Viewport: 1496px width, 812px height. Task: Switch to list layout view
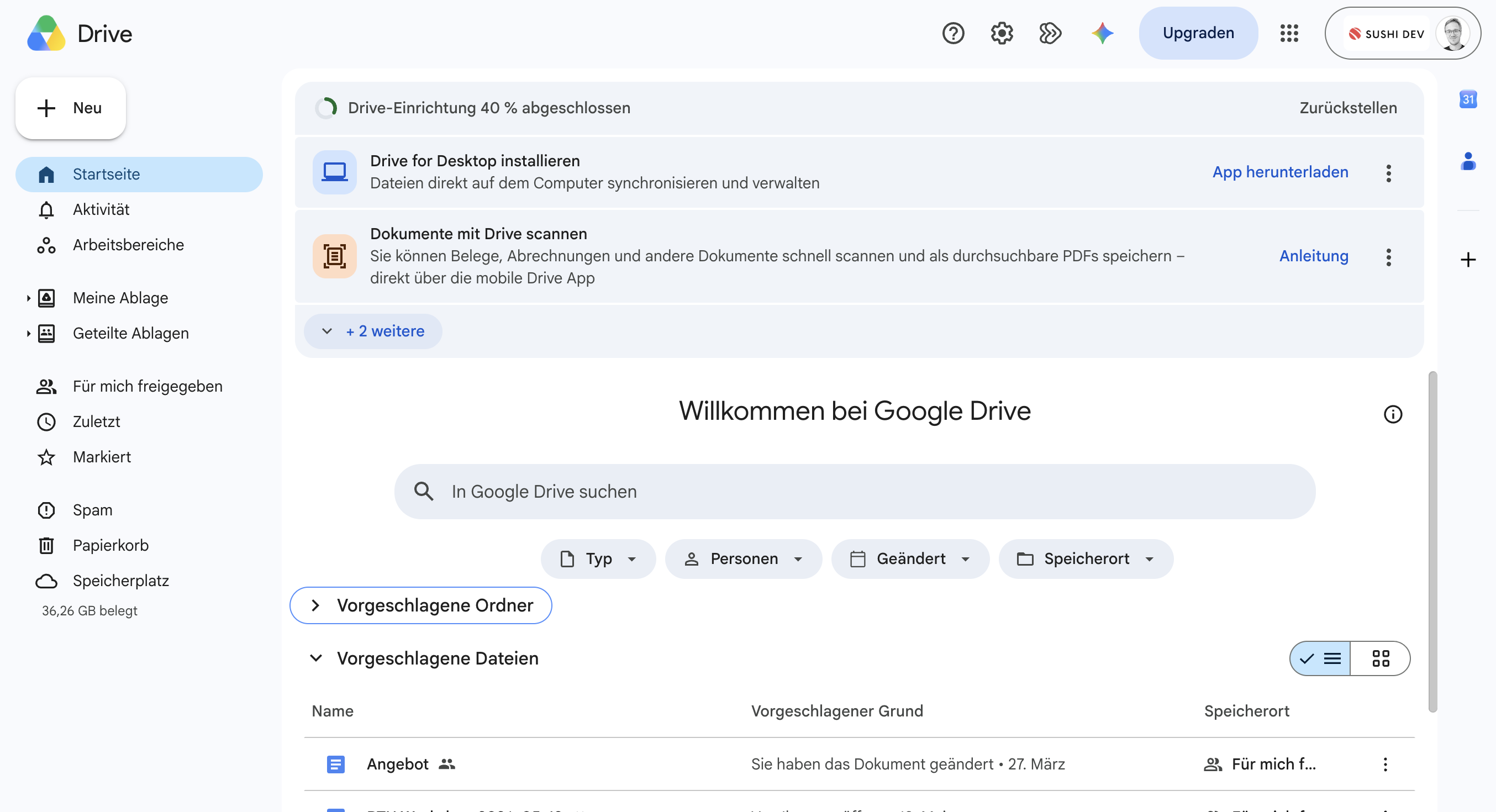pos(1320,658)
